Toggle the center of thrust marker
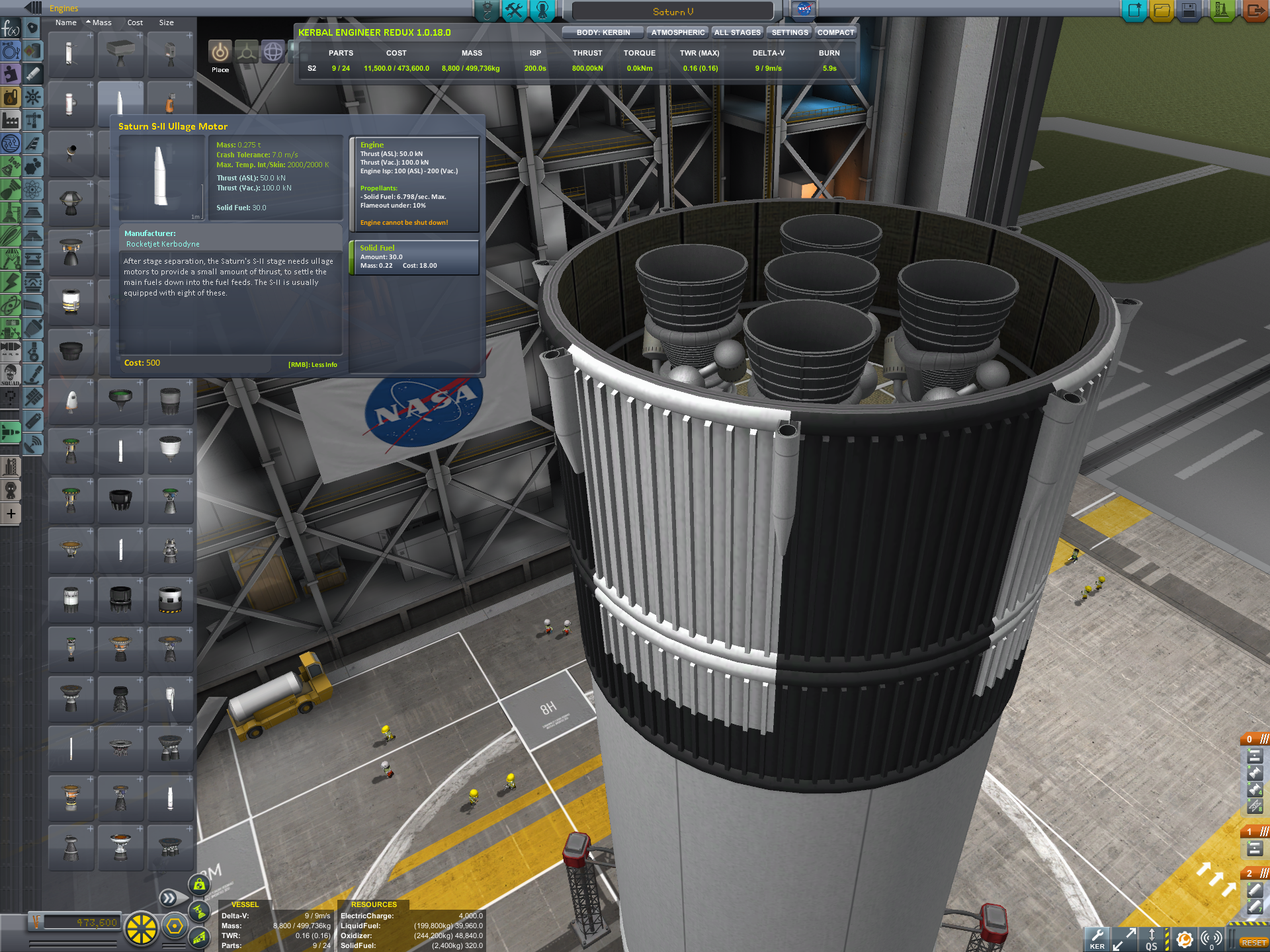 pos(199,911)
